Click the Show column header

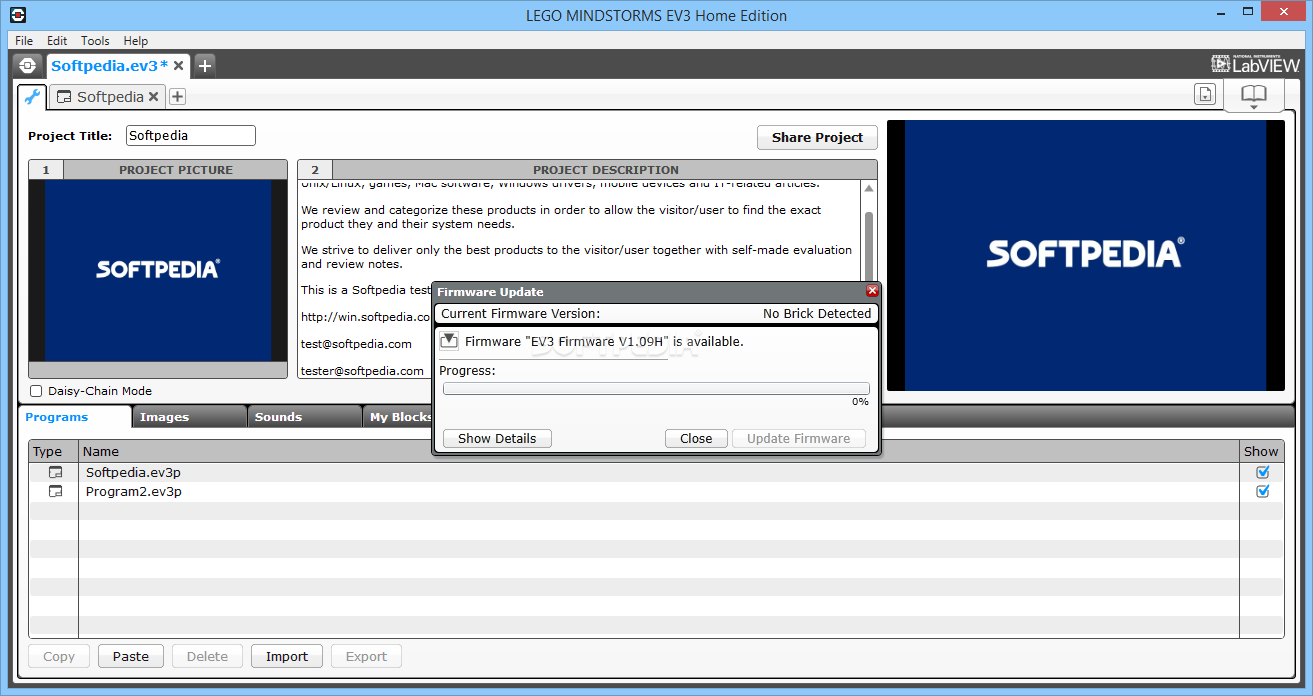point(1262,451)
